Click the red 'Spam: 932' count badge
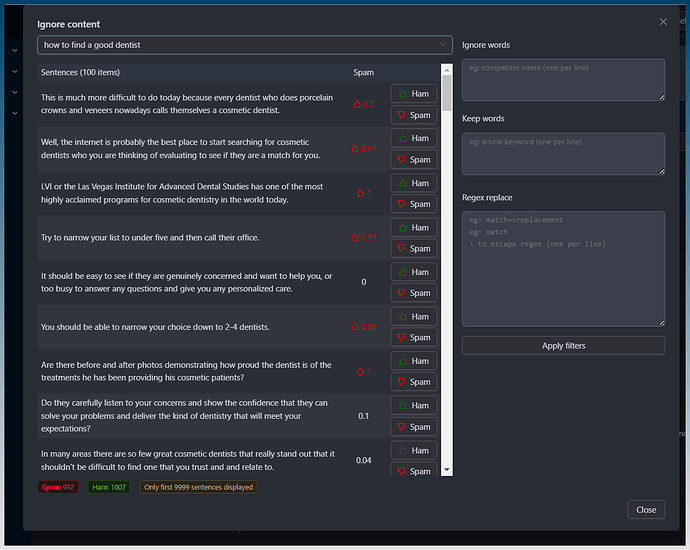 (57, 487)
